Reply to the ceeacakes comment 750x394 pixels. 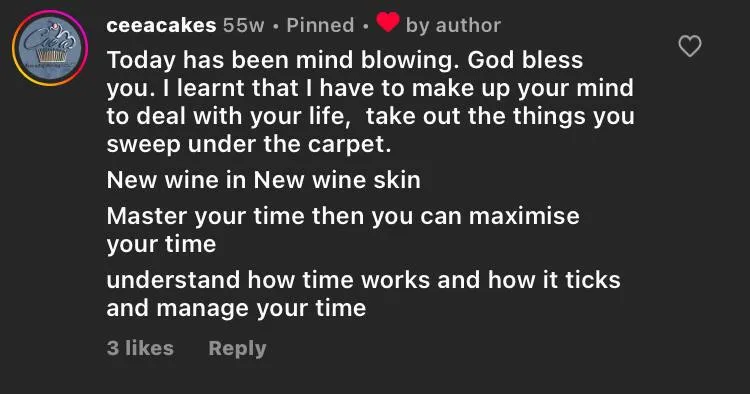coord(237,349)
